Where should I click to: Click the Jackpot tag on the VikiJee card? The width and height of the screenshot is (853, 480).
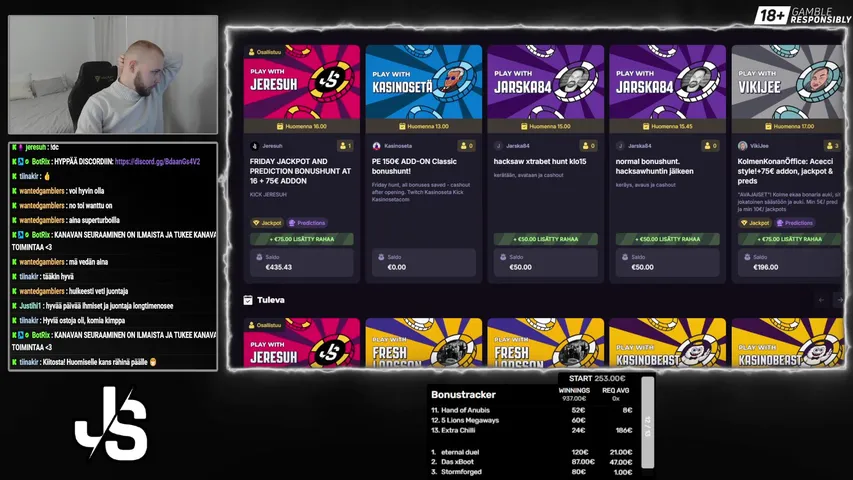(755, 223)
